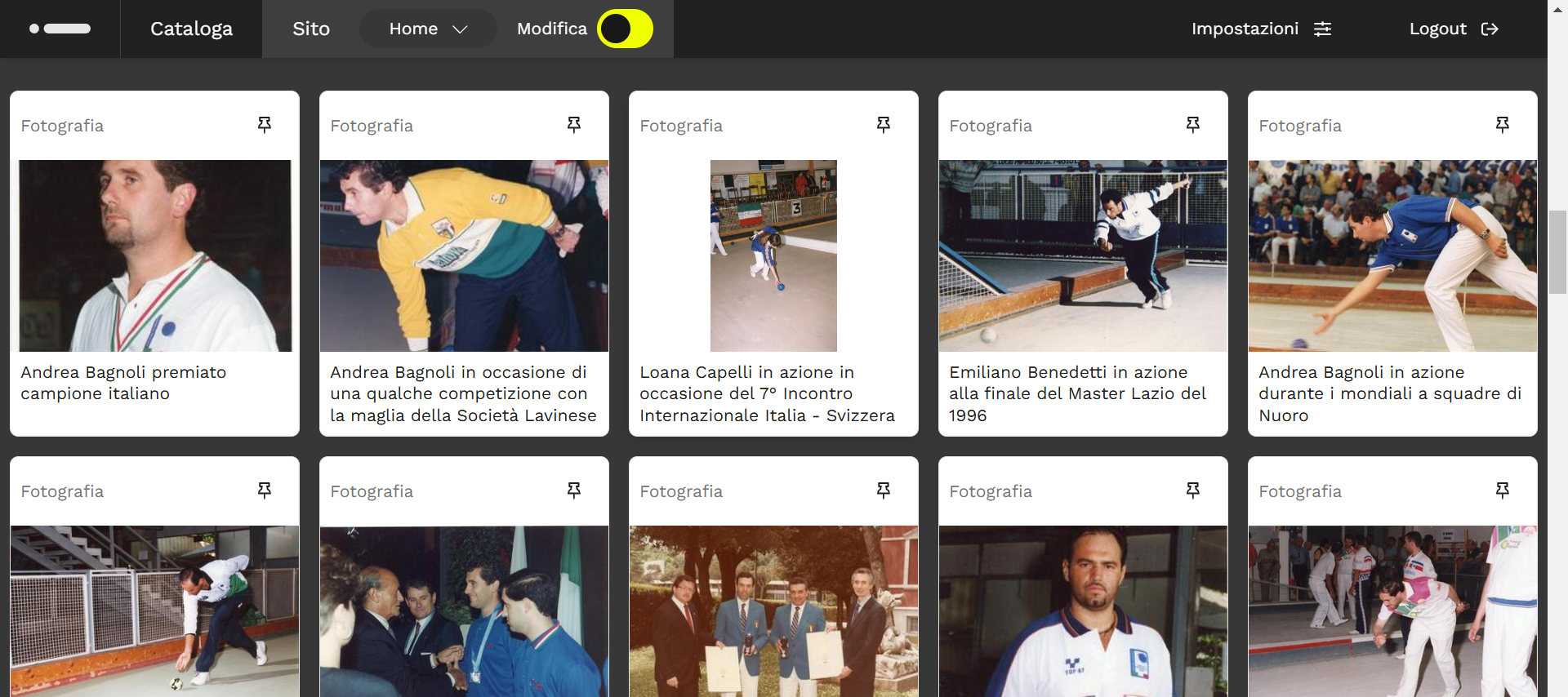Click 'Fotografia' label on the Nuoro mondiali card

point(1300,126)
